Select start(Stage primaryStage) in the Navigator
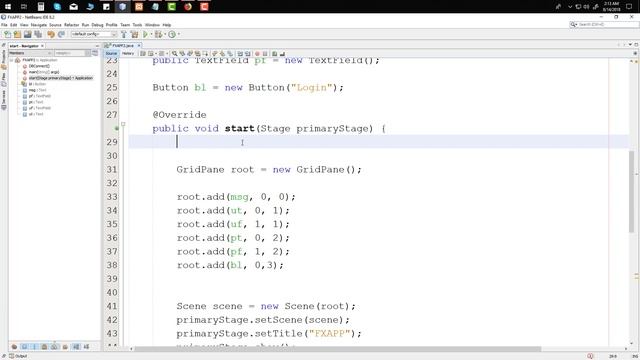Screen dimensions: 640x360 [x=60, y=78]
